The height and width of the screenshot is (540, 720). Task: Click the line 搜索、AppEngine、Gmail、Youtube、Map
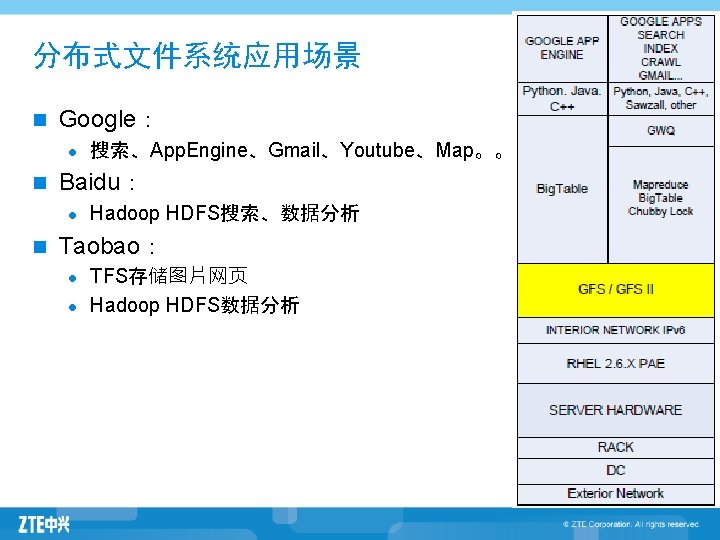296,150
